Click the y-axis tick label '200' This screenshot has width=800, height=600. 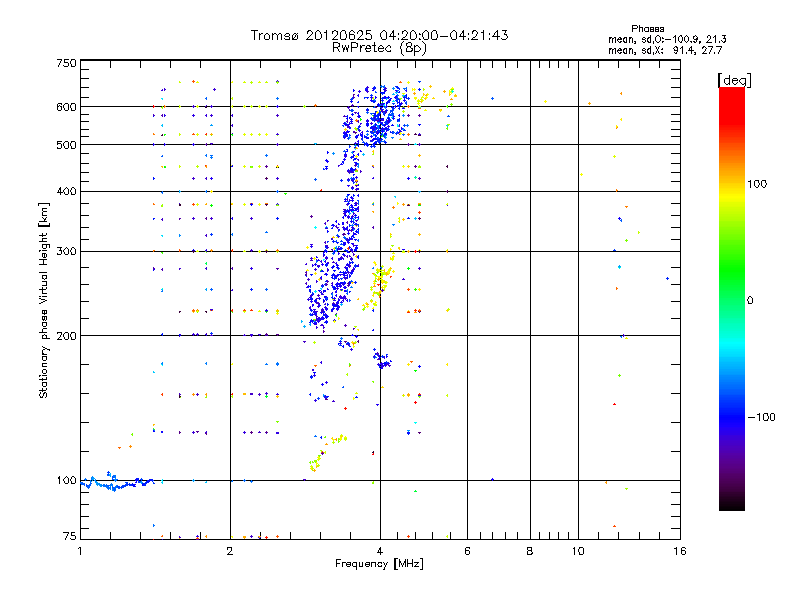pyautogui.click(x=66, y=336)
